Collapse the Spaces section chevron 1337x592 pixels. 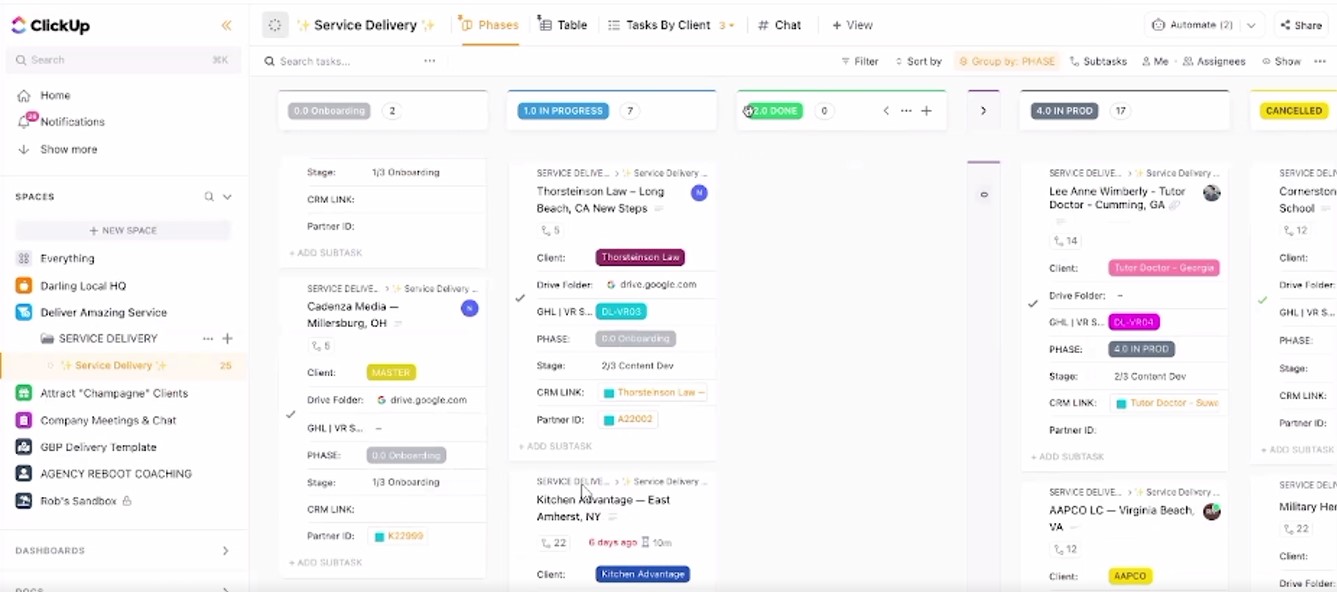tap(228, 197)
